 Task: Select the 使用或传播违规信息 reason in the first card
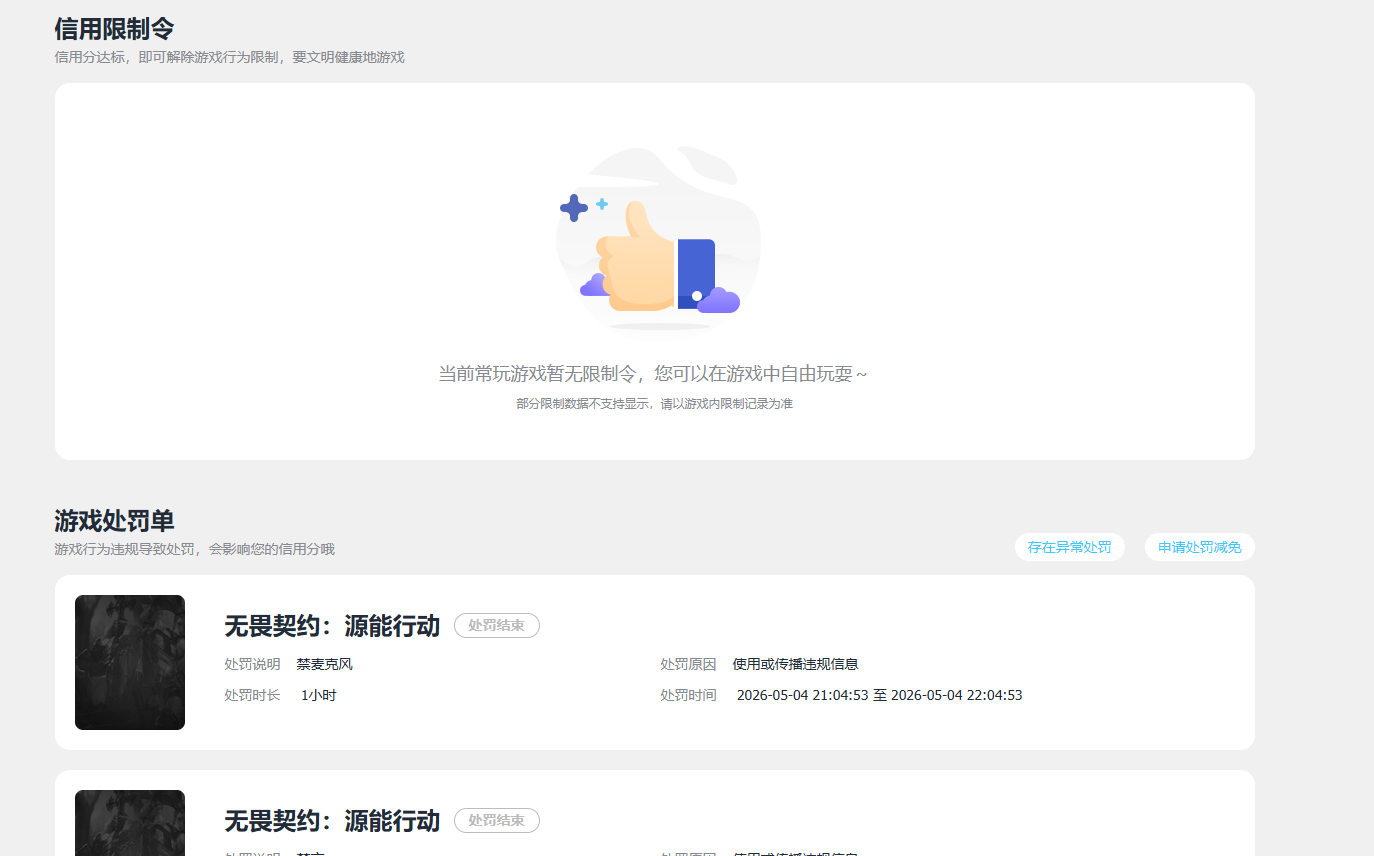795,664
